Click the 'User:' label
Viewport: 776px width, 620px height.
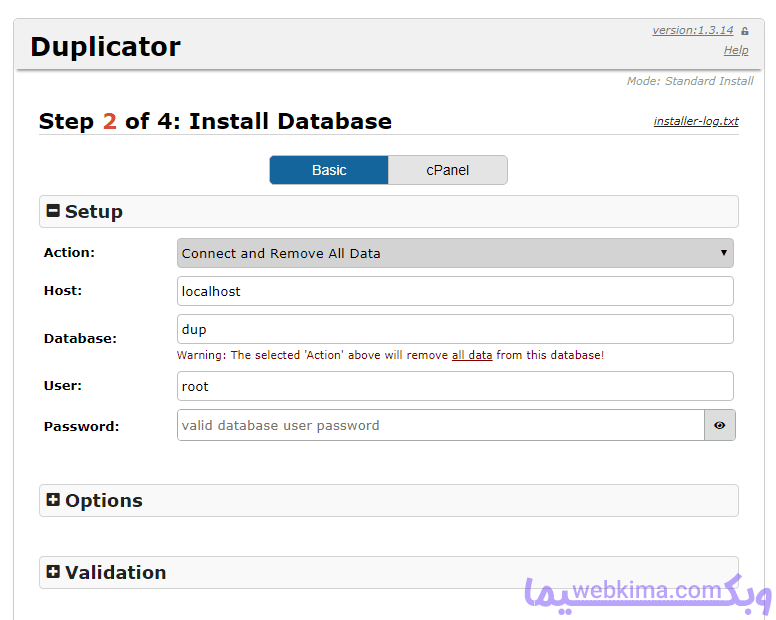click(63, 385)
